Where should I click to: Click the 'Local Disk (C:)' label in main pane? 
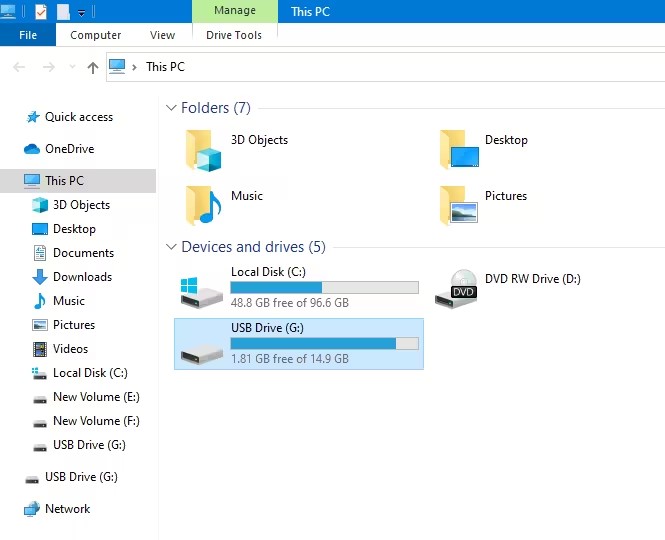tap(268, 271)
